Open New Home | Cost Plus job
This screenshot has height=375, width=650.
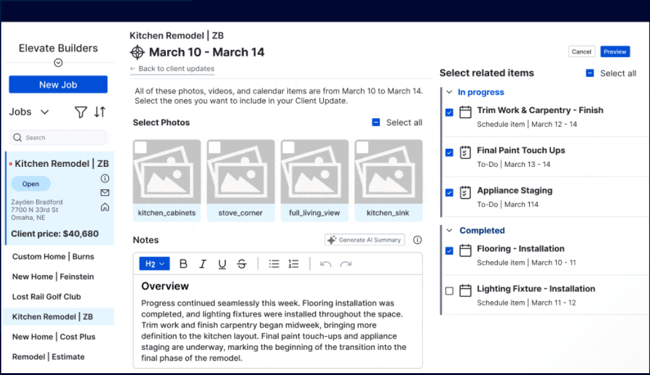[x=54, y=337]
